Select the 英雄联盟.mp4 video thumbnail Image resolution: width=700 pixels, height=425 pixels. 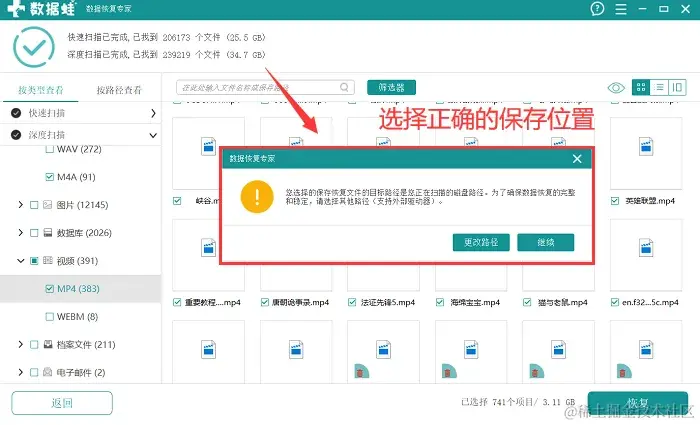646,154
